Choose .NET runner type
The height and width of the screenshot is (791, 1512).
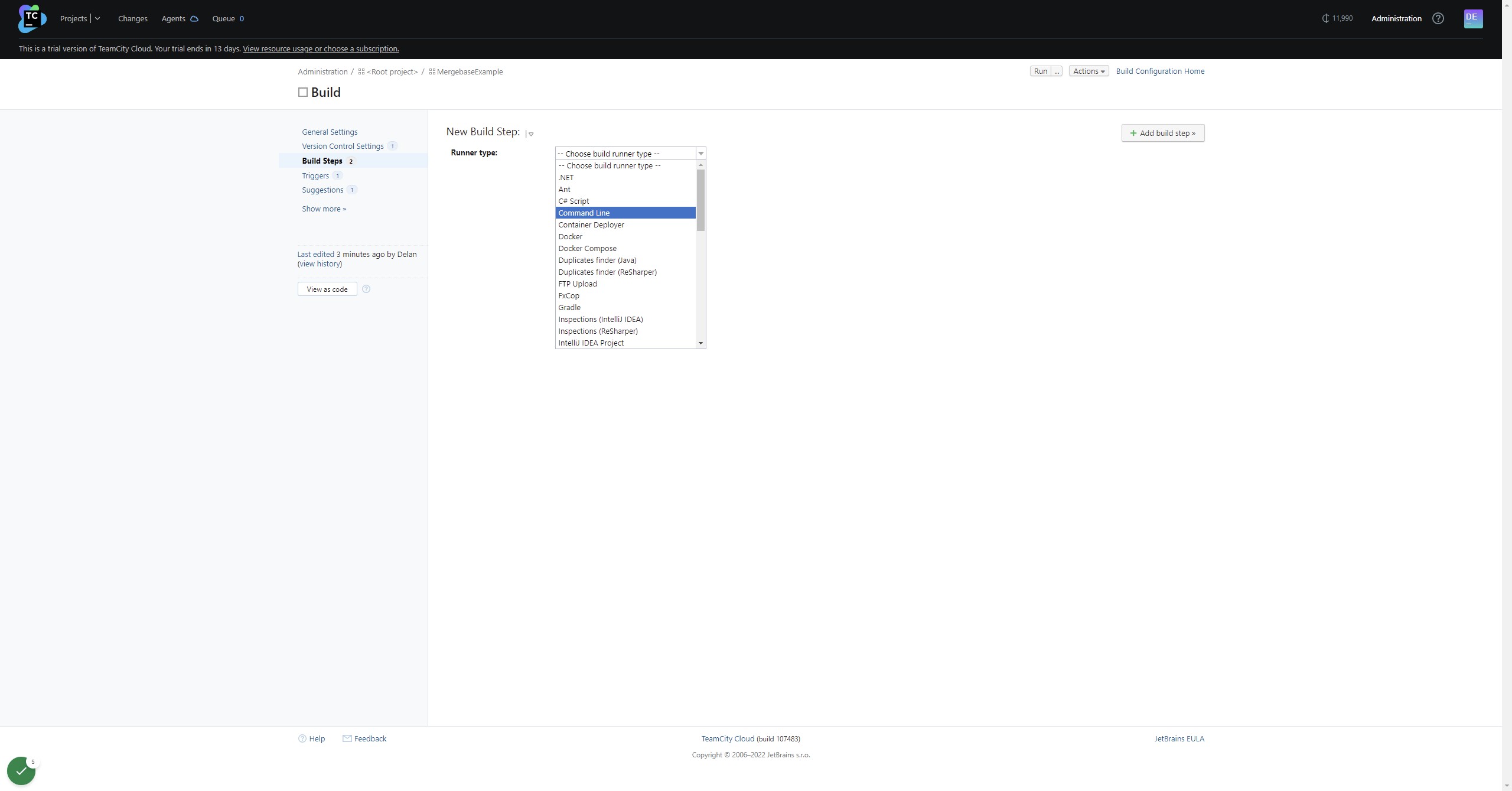tap(625, 177)
